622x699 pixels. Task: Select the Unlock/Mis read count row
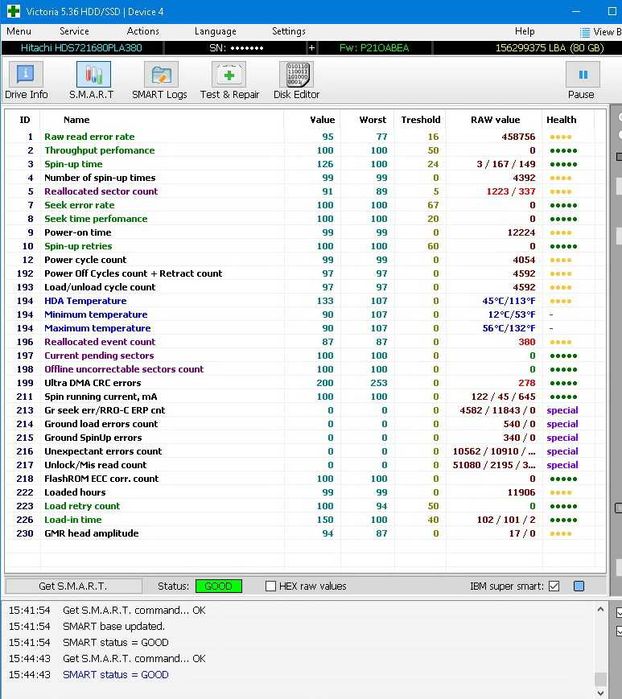point(305,465)
